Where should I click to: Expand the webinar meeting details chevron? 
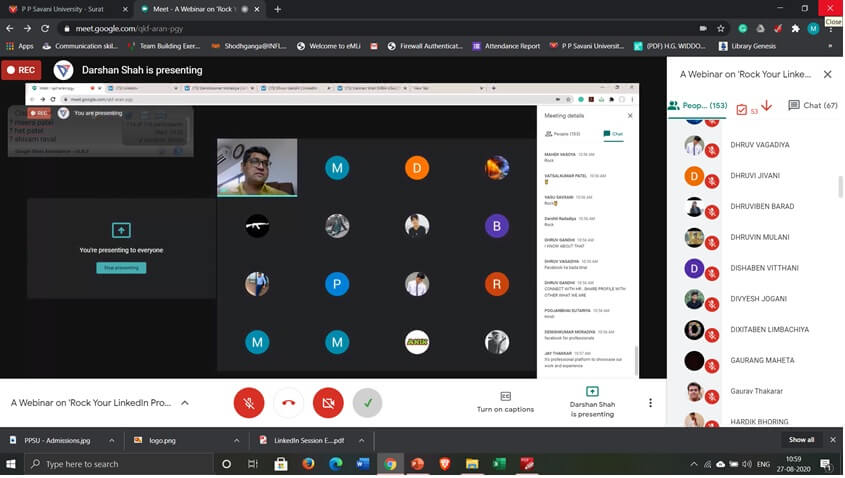click(x=185, y=403)
